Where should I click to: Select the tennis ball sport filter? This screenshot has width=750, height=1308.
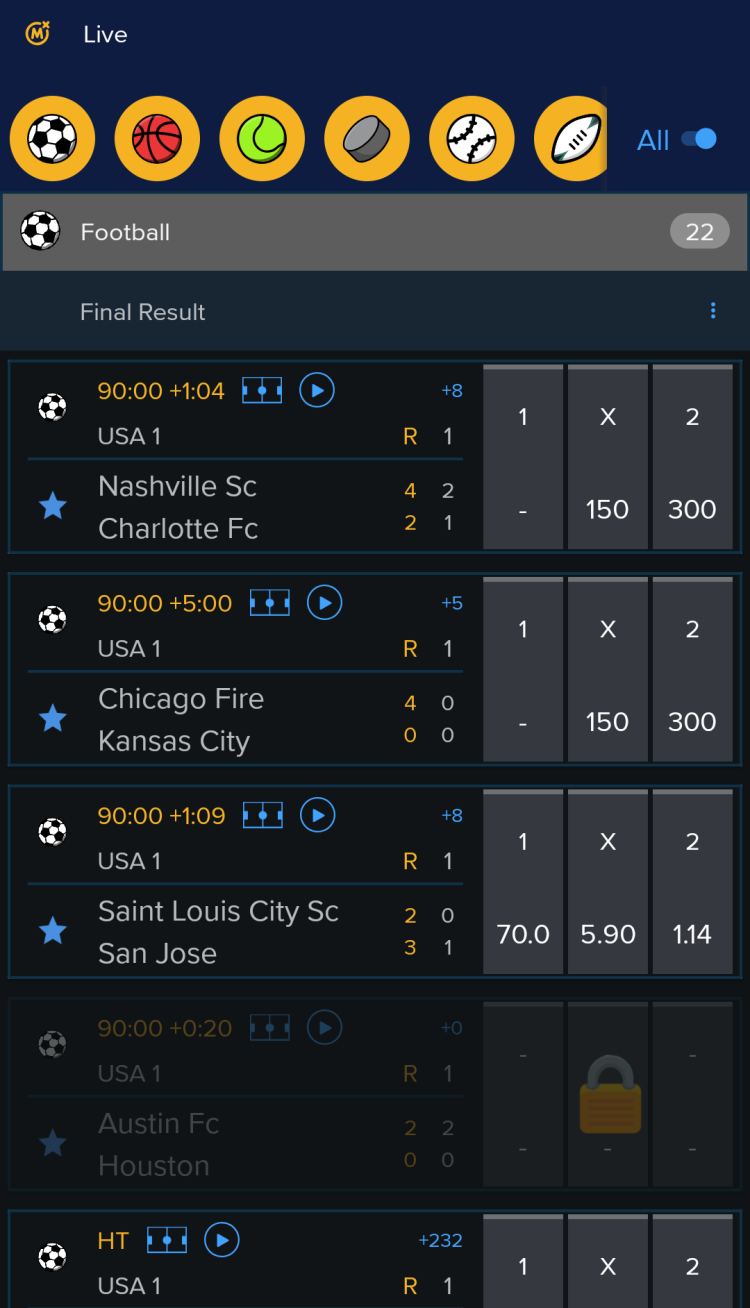(262, 139)
